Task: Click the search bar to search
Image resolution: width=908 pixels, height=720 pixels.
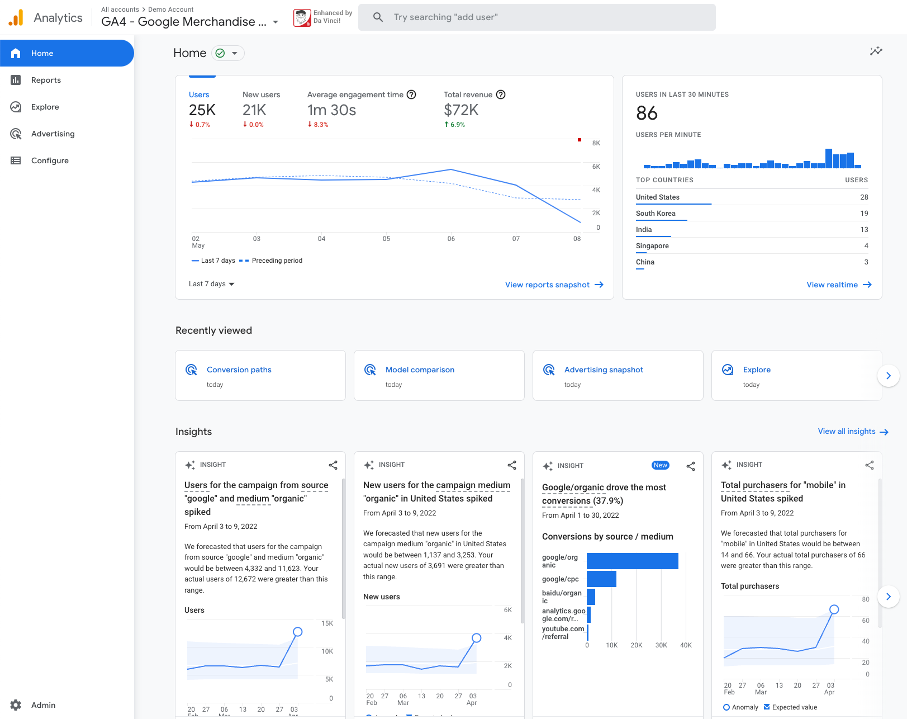Action: pyautogui.click(x=537, y=17)
